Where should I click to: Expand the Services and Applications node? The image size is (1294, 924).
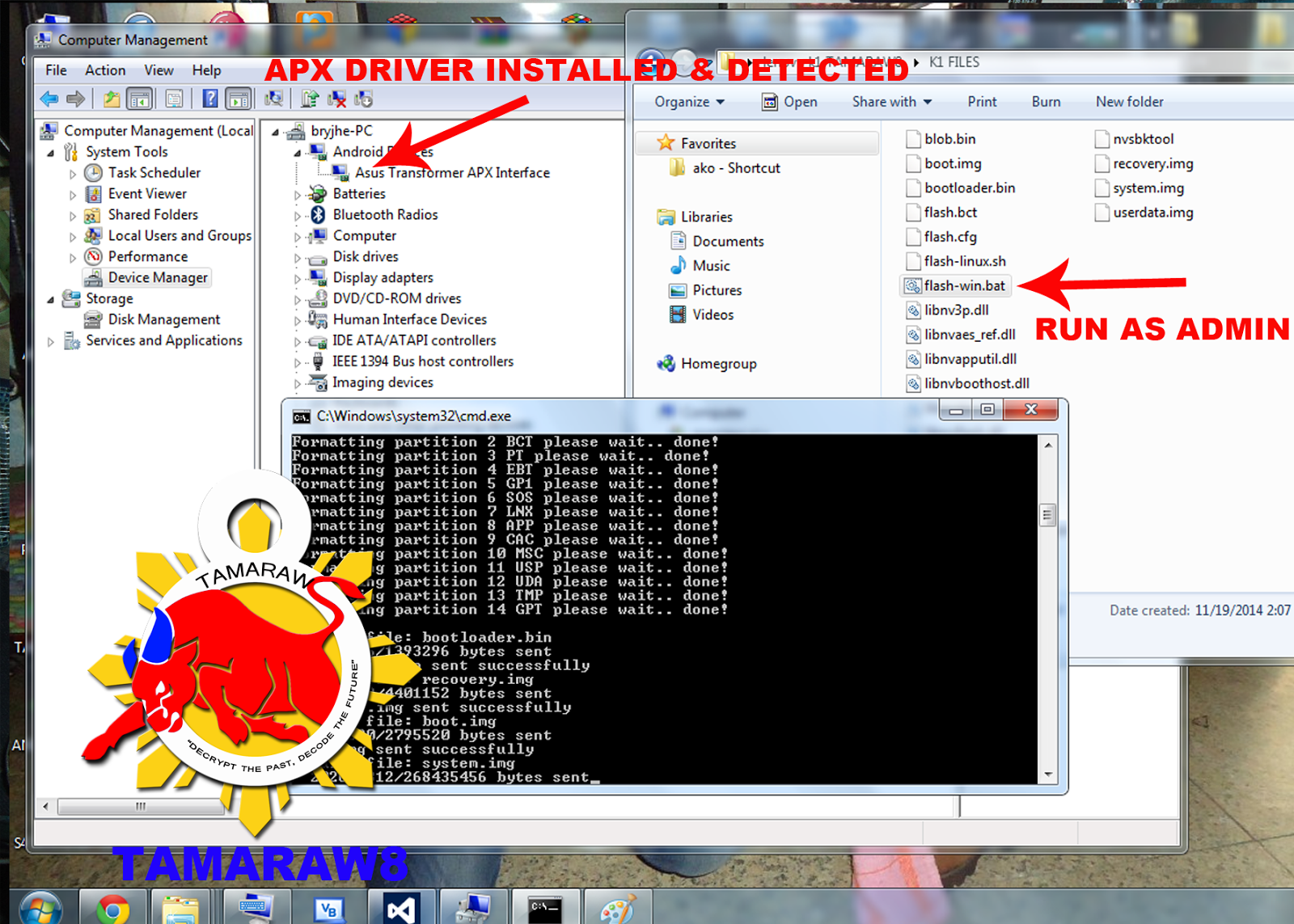51,342
